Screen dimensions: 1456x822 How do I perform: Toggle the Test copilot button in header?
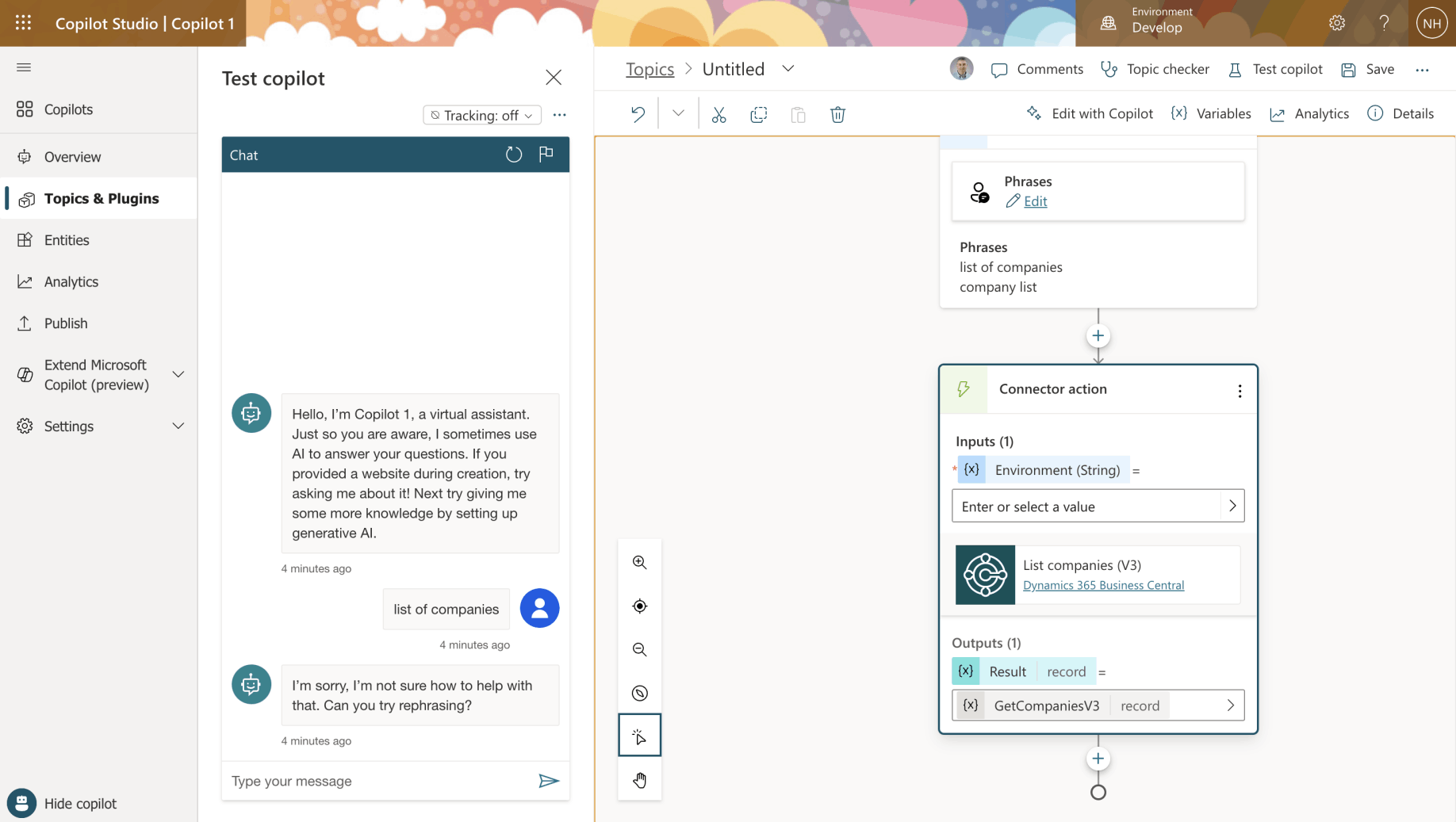pyautogui.click(x=1275, y=70)
